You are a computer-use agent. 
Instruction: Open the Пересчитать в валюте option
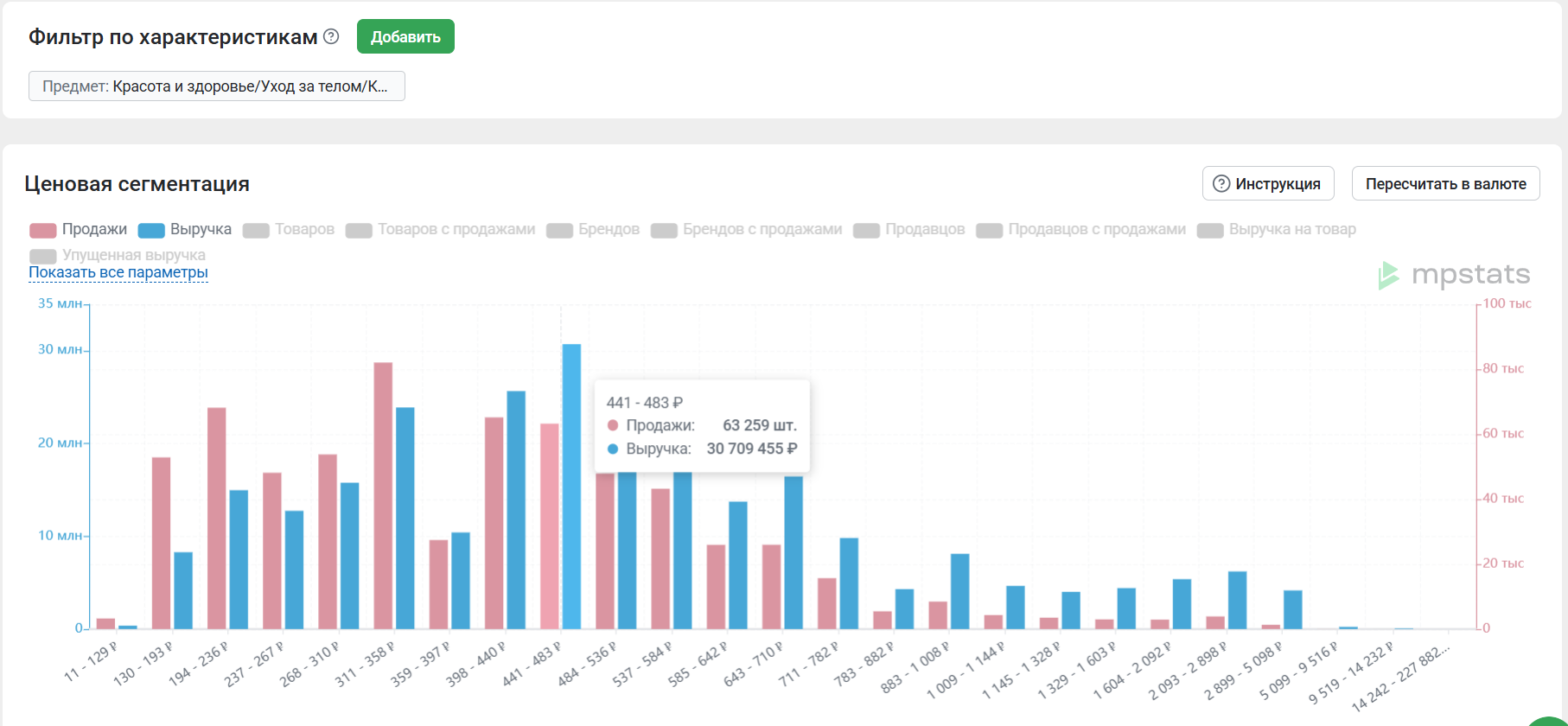1444,184
